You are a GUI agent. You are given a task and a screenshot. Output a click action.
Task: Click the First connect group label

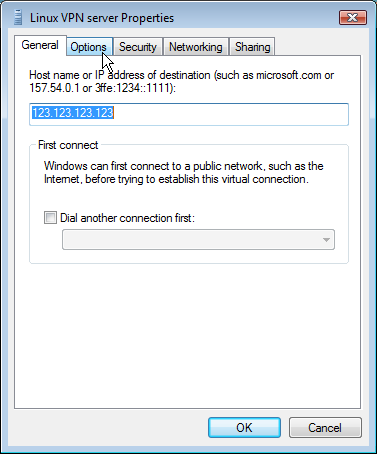pos(68,145)
